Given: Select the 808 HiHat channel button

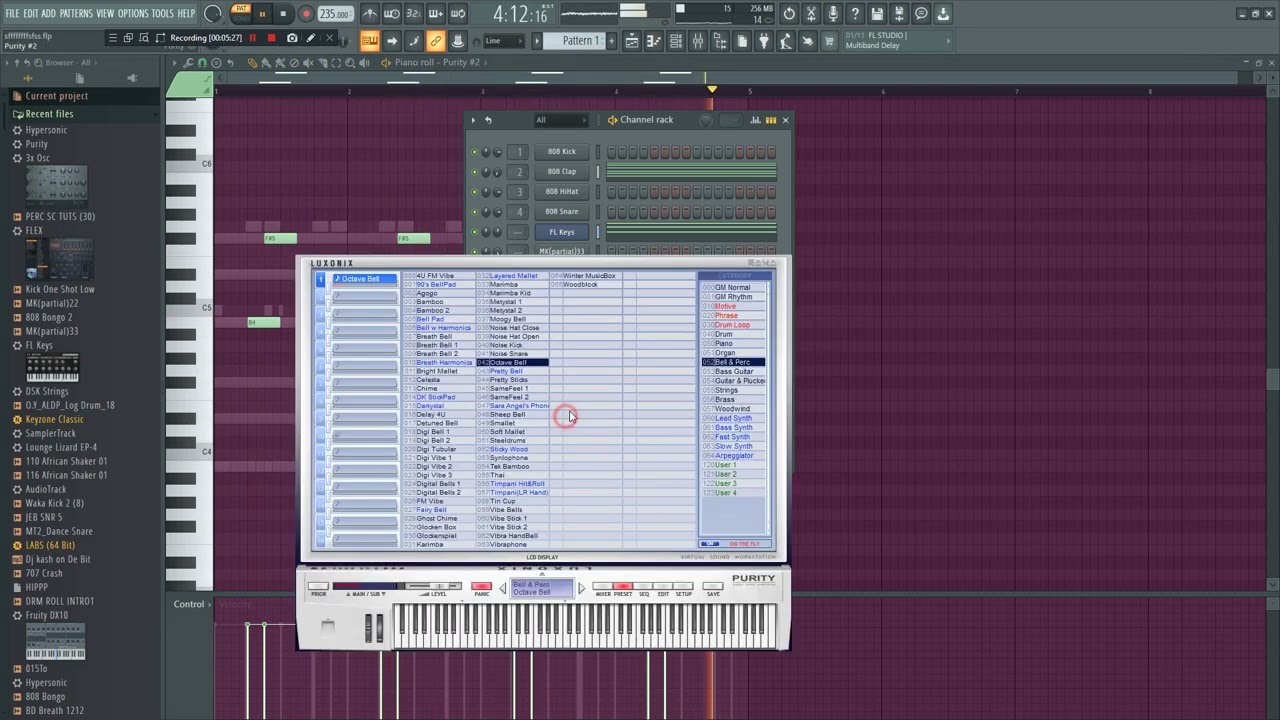Looking at the screenshot, I should 562,192.
